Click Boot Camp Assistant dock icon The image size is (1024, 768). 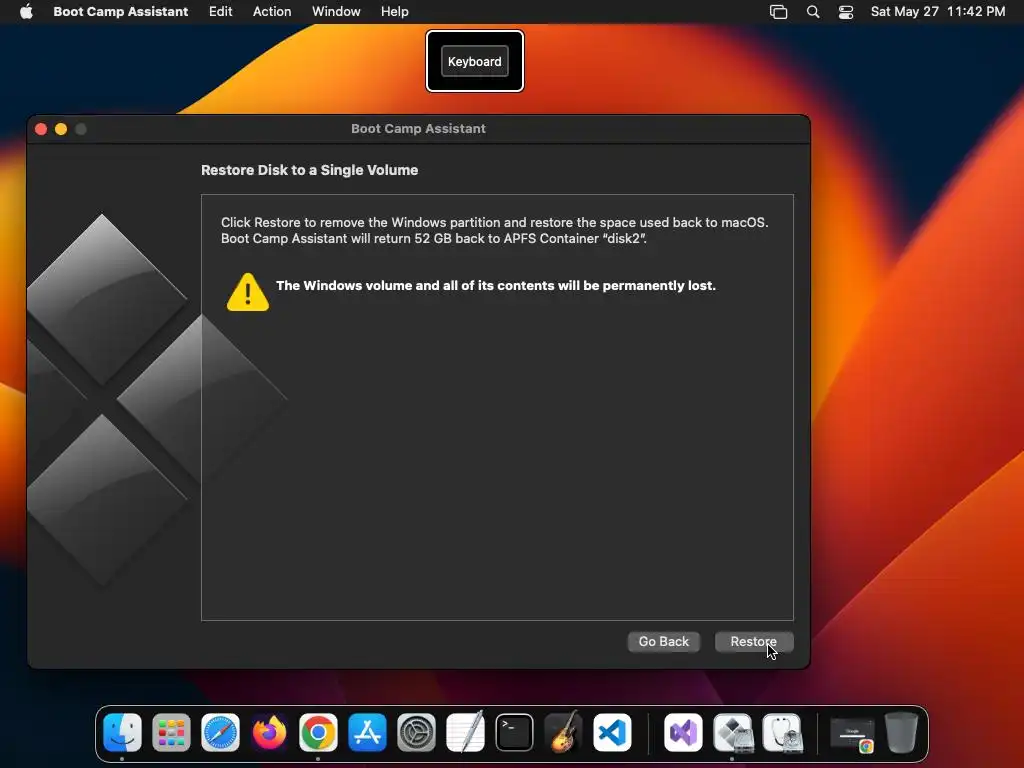[x=732, y=732]
